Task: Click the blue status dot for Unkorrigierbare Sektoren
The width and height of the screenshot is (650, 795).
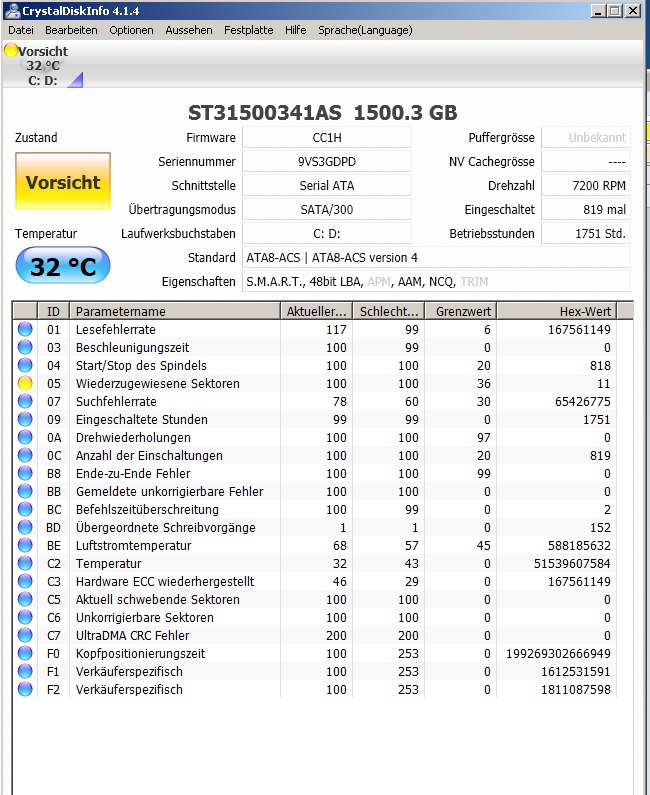Action: pyautogui.click(x=25, y=617)
